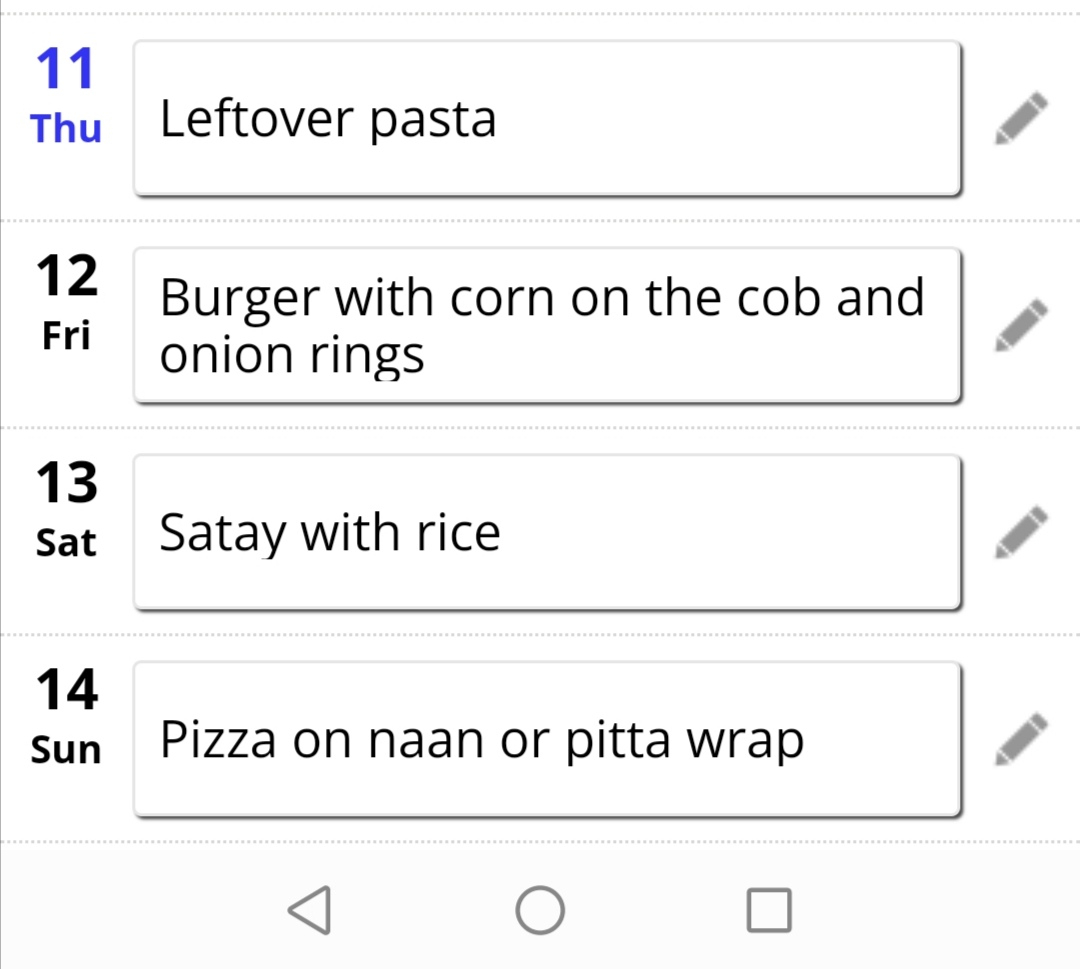This screenshot has width=1080, height=969.
Task: Tap pencil icon beside Burger with corn meal
Action: [x=1021, y=325]
